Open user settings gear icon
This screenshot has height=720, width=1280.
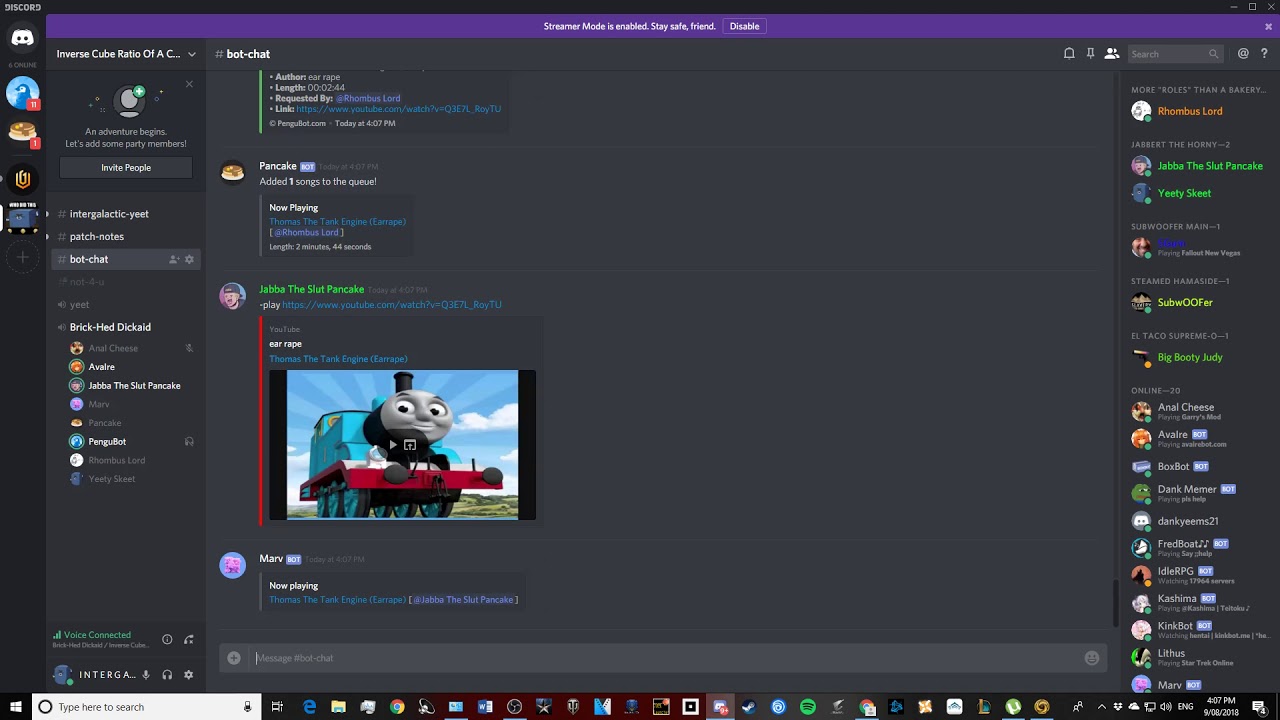(x=188, y=675)
